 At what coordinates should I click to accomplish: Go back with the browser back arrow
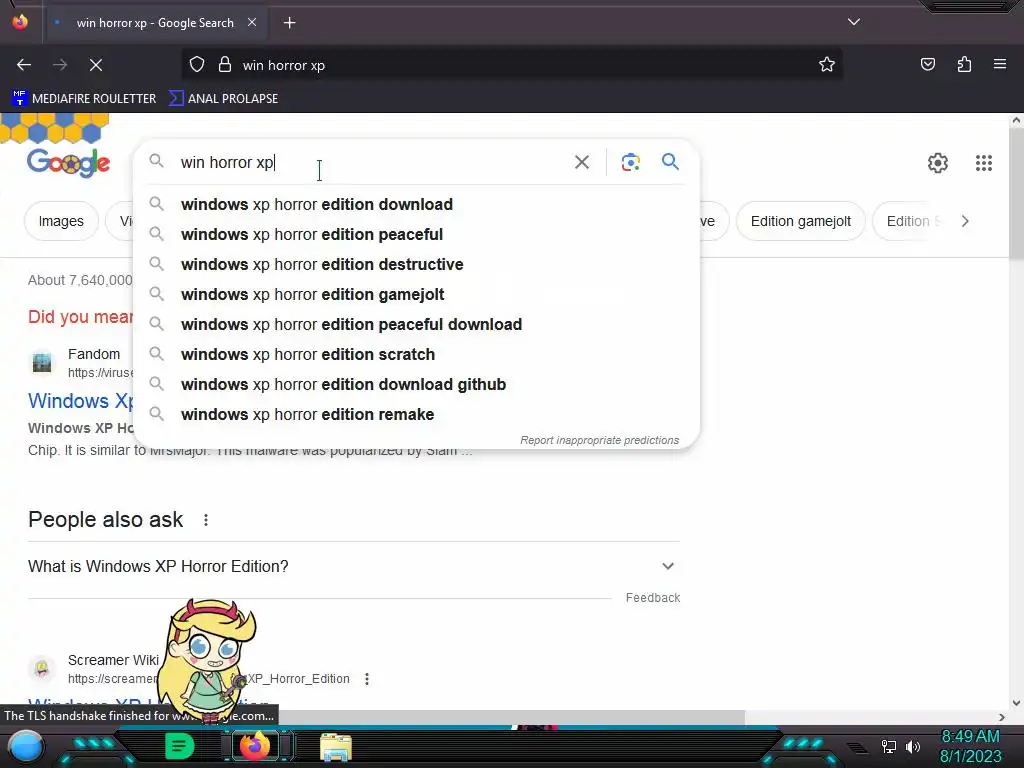24,65
